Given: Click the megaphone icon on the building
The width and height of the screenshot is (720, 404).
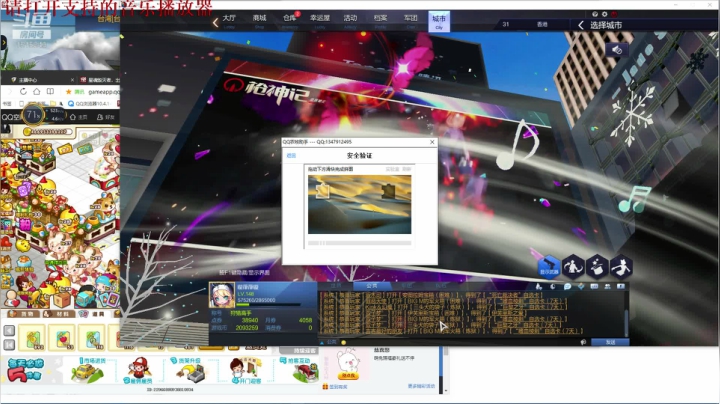Looking at the screenshot, I should pos(617,50).
